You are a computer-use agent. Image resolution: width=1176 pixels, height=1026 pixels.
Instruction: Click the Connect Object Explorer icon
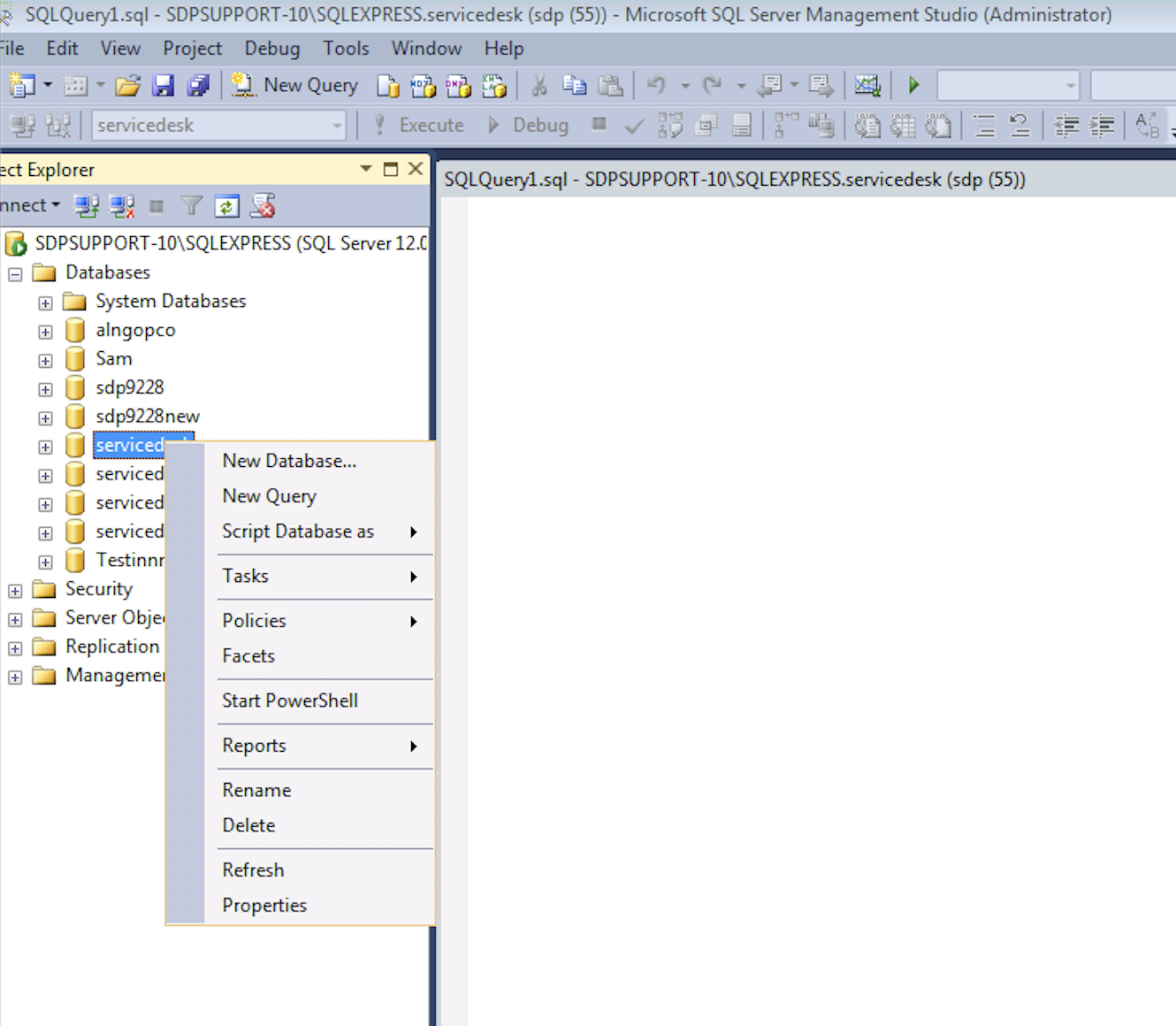point(86,207)
